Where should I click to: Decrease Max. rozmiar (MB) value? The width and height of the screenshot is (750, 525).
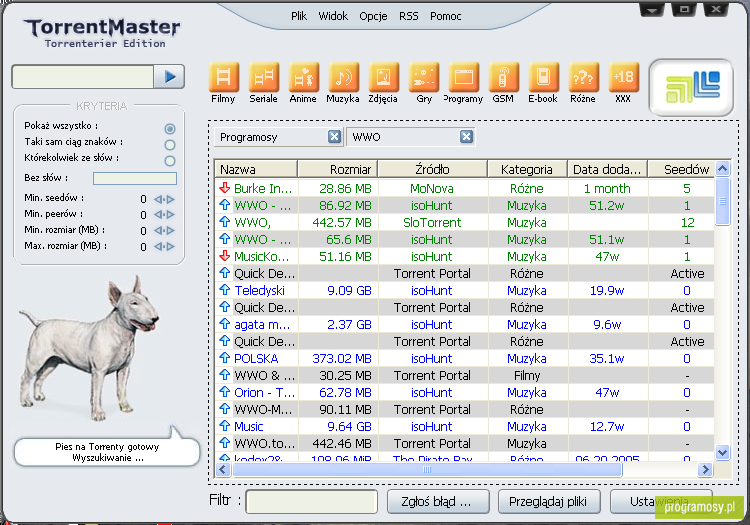point(158,247)
